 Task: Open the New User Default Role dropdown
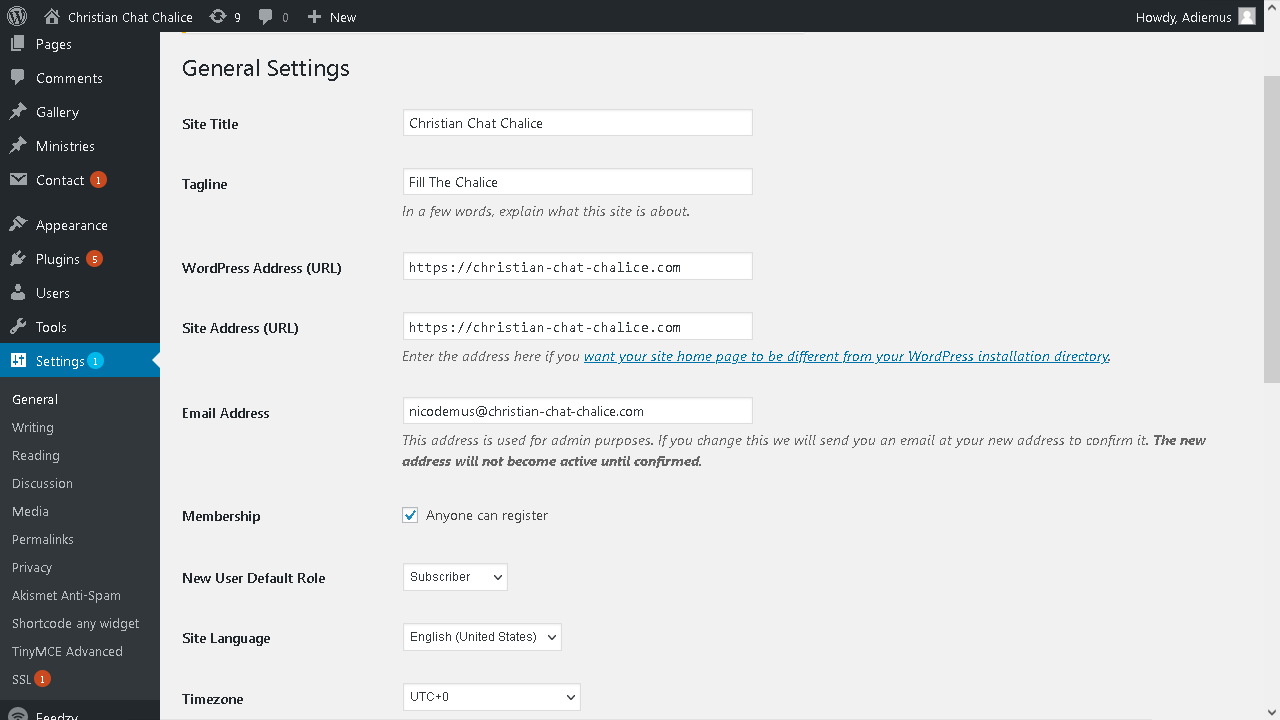click(x=455, y=577)
